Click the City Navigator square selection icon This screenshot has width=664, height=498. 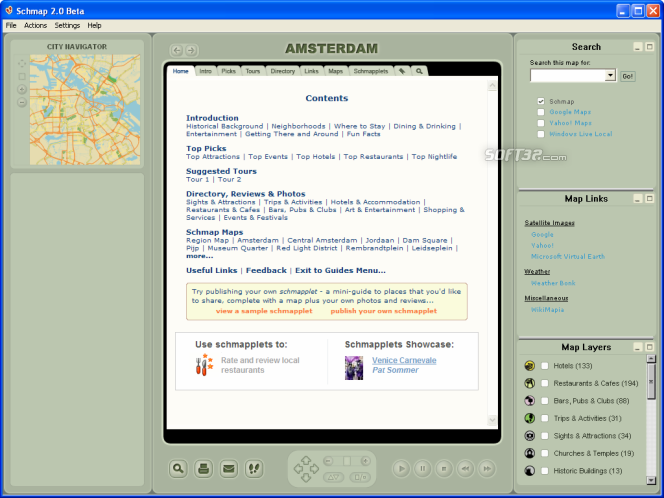coord(22,76)
